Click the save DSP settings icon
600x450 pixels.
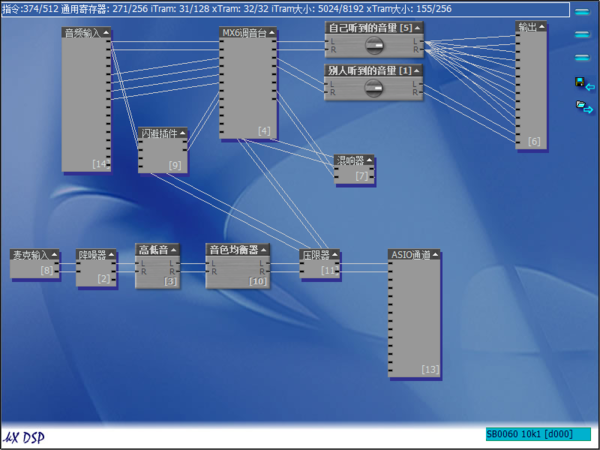[582, 83]
